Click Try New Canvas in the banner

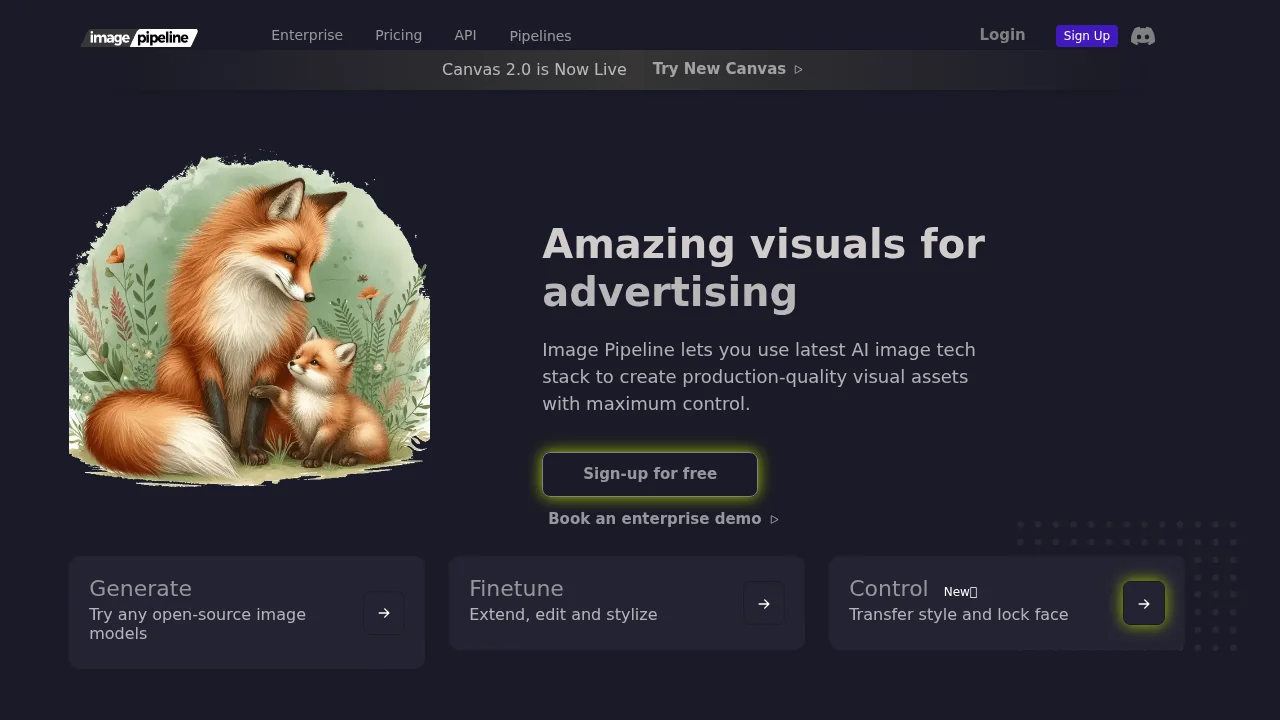719,68
